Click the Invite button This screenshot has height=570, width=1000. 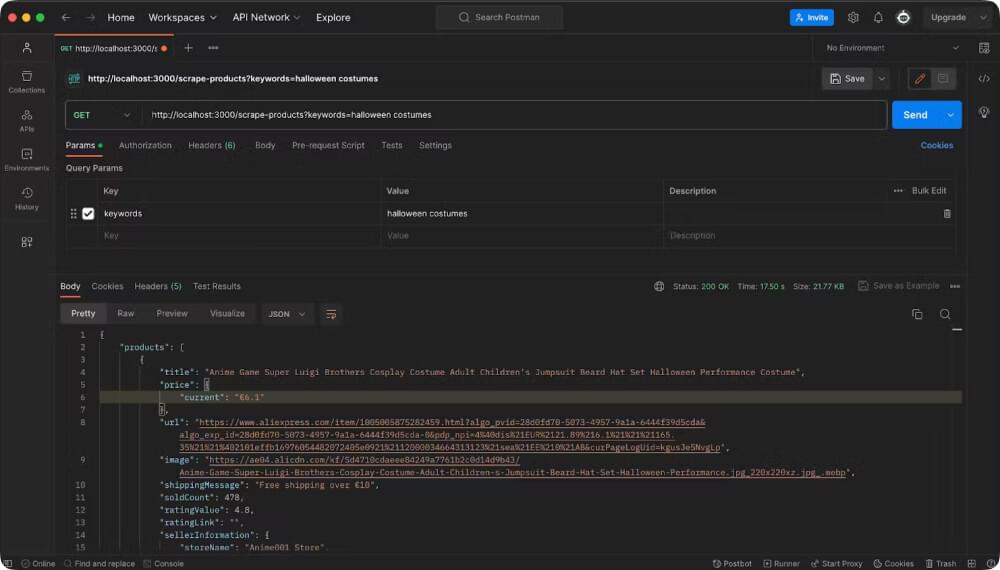pos(811,17)
